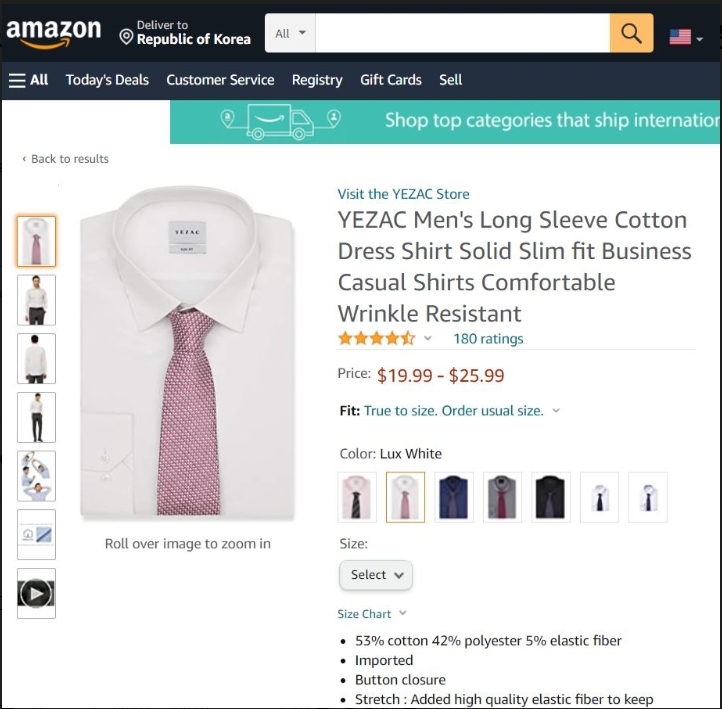This screenshot has width=722, height=709.
Task: Expand the search category All dropdown
Action: pos(291,34)
